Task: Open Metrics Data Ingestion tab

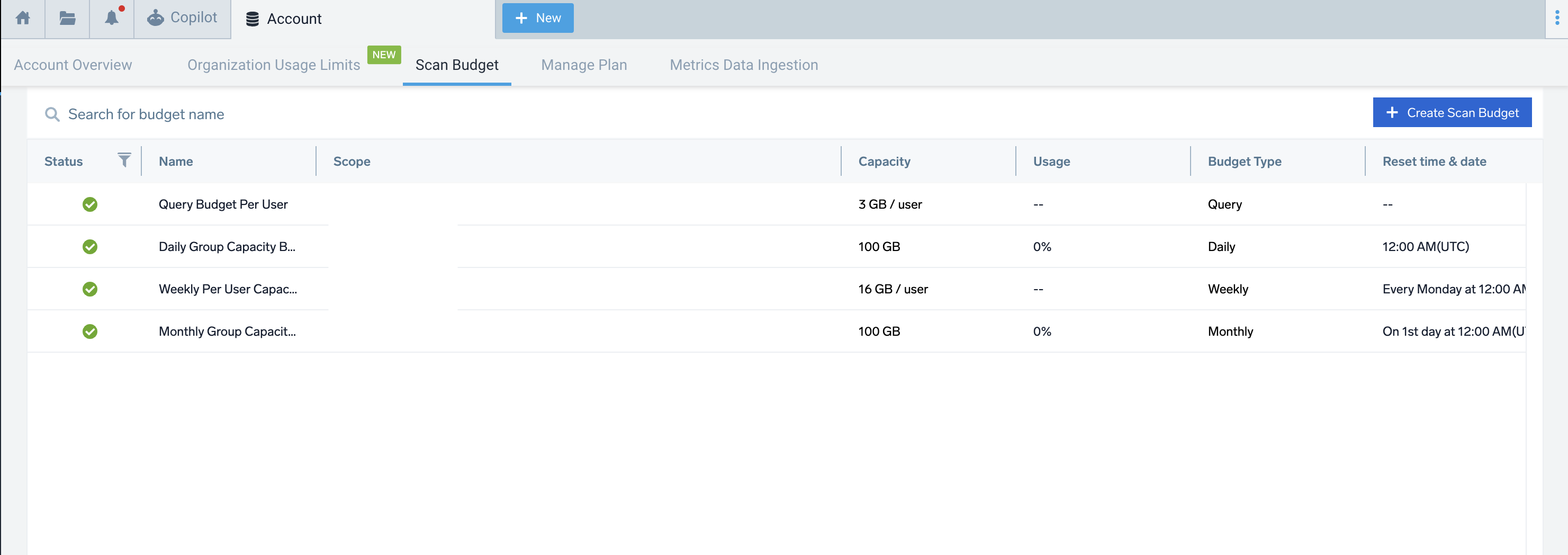Action: (743, 65)
